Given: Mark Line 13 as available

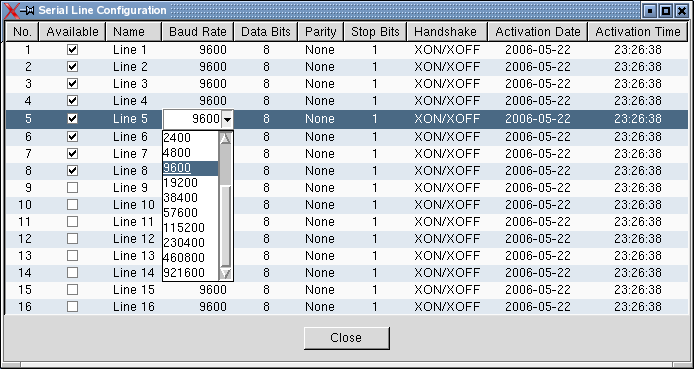Looking at the screenshot, I should (72, 255).
